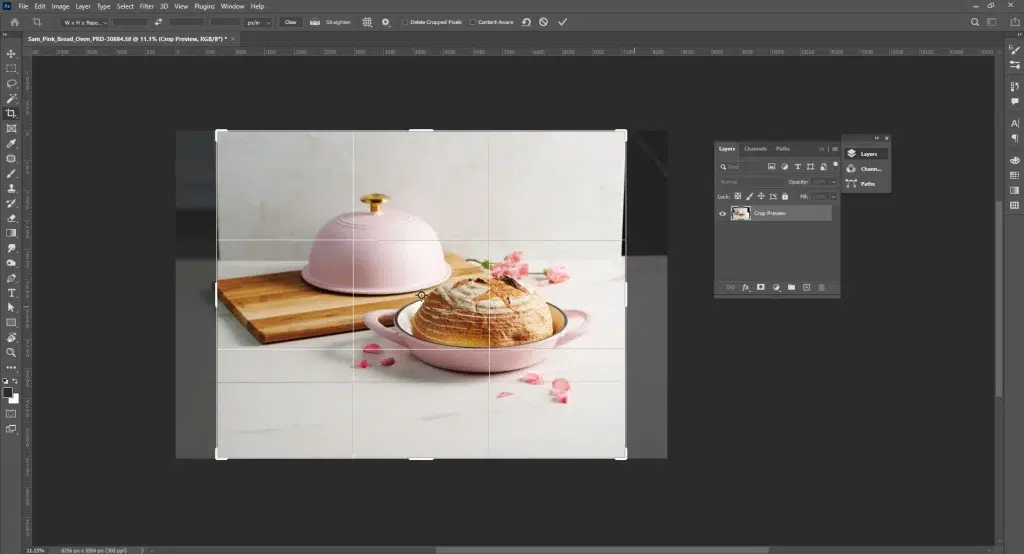Image resolution: width=1024 pixels, height=554 pixels.
Task: Open the Normal blend mode dropdown
Action: tap(750, 182)
